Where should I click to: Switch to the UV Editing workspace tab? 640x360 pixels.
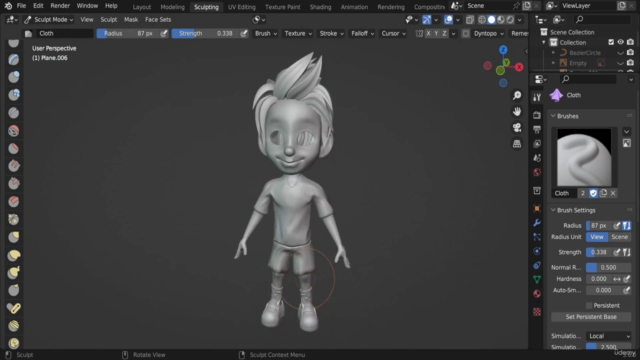(242, 7)
